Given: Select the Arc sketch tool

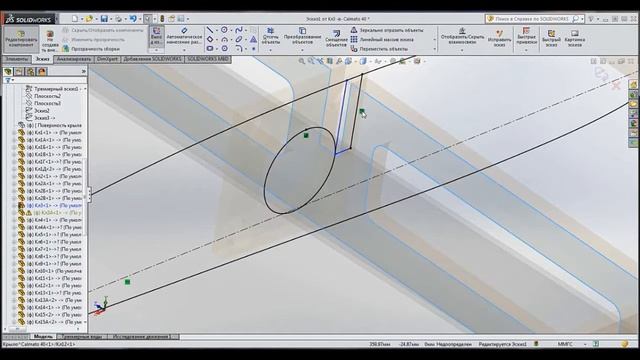Looking at the screenshot, I should click(x=224, y=40).
